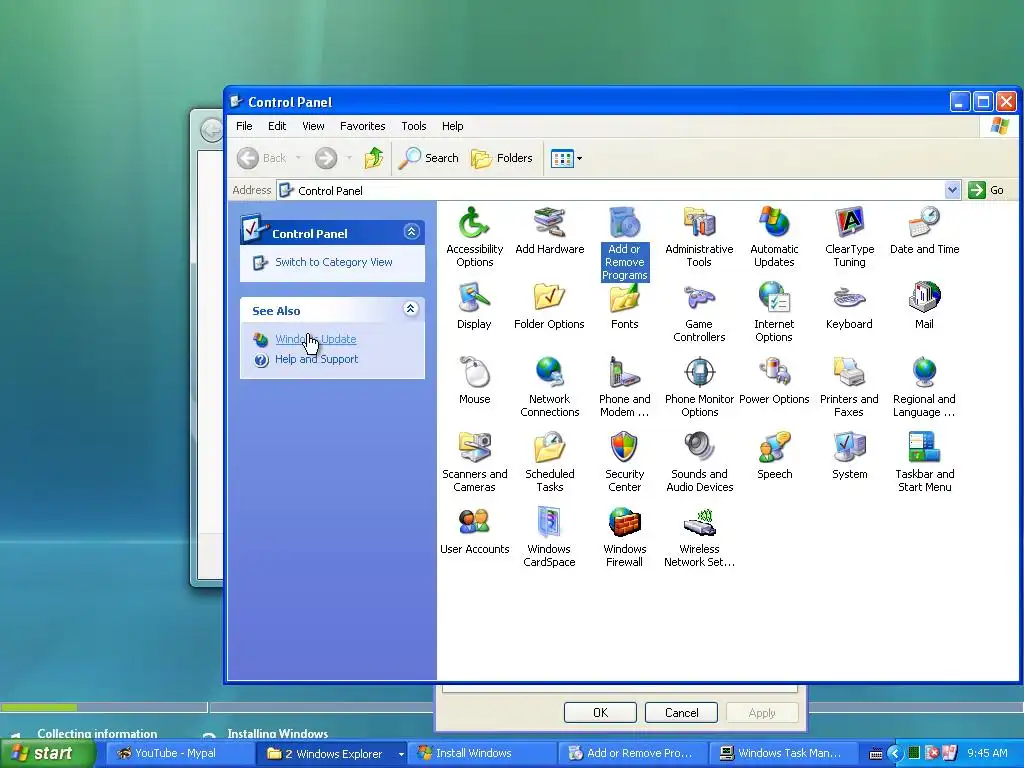
Task: Open the File menu
Action: [x=244, y=126]
